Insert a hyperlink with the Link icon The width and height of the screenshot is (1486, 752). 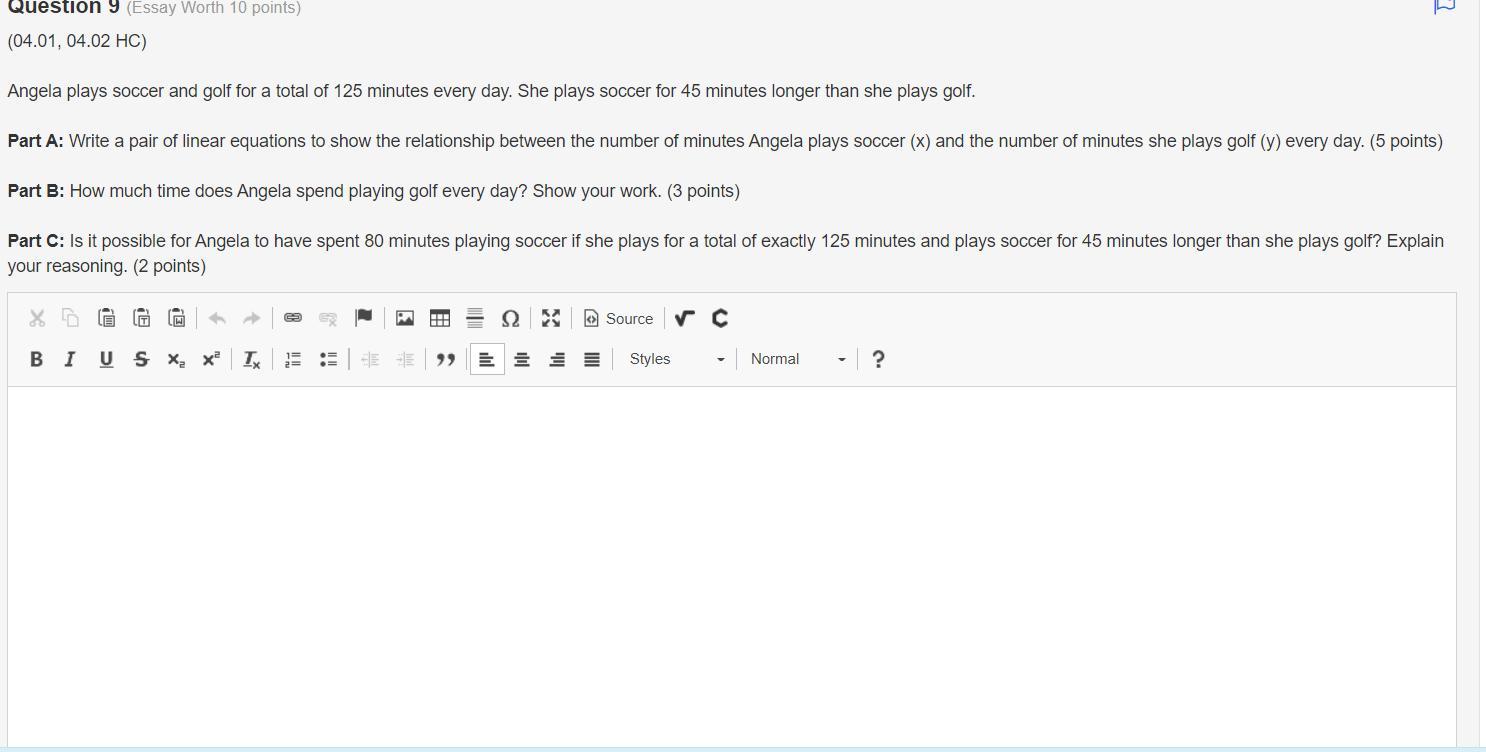(293, 318)
